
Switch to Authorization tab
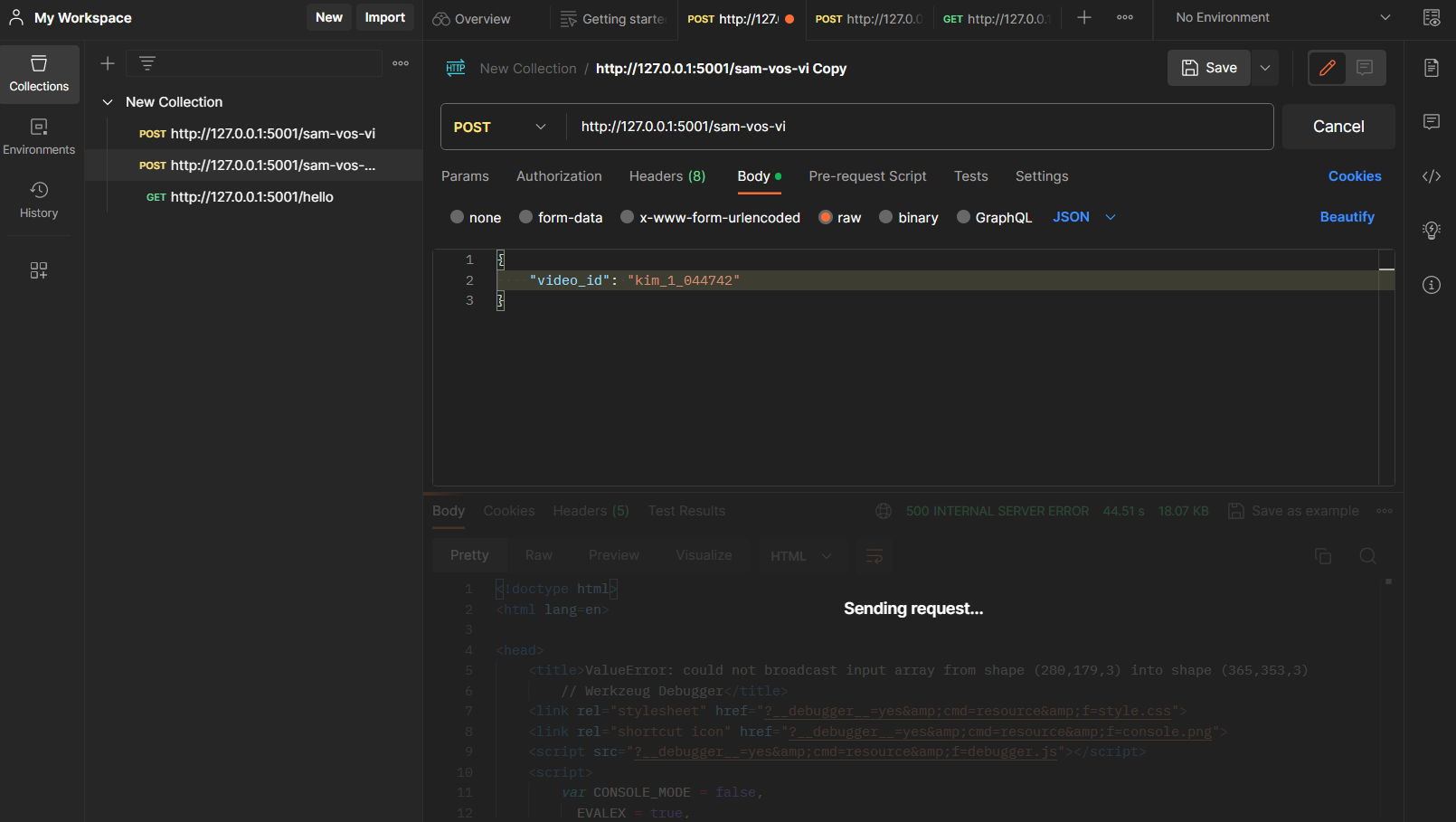(559, 176)
